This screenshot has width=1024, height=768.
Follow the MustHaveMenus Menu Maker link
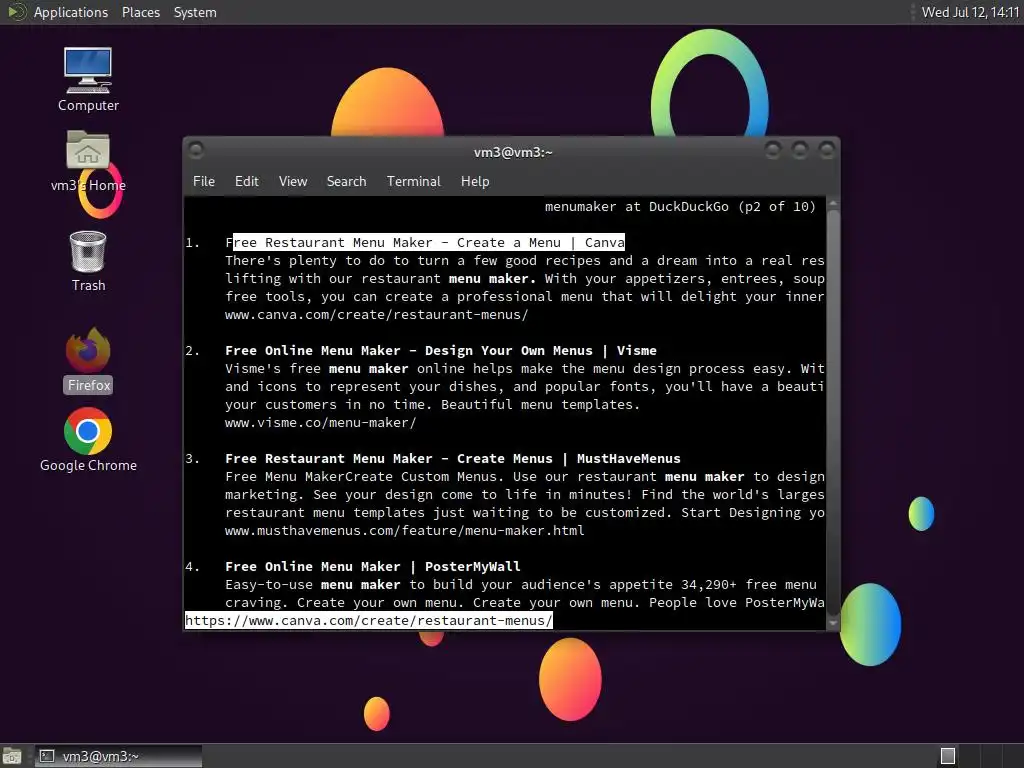[453, 458]
